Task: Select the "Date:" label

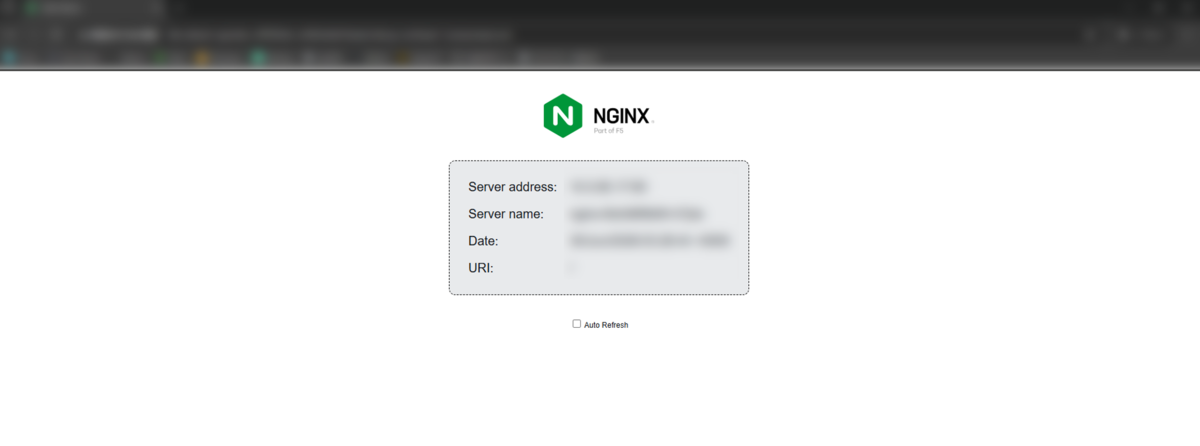Action: coord(483,241)
